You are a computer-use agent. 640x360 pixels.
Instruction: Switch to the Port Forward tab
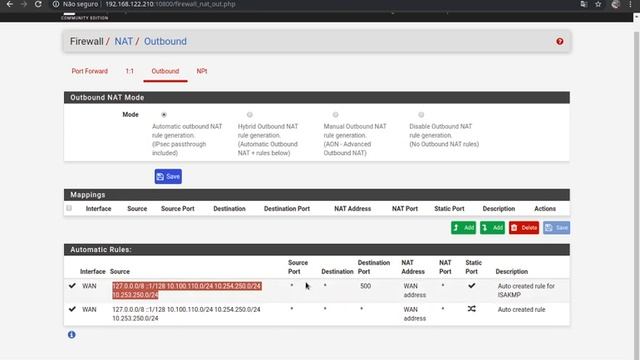(x=90, y=71)
